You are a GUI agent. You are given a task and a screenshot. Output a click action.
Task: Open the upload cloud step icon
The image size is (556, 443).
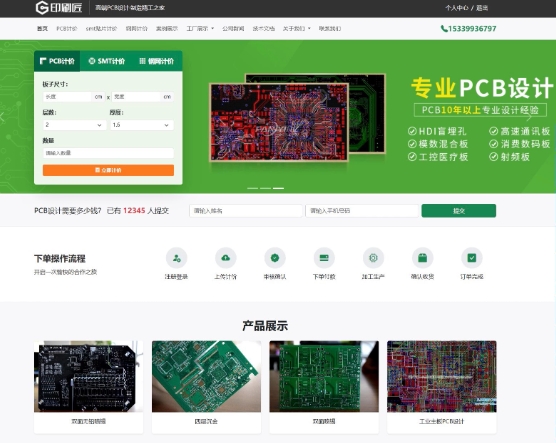tap(226, 258)
